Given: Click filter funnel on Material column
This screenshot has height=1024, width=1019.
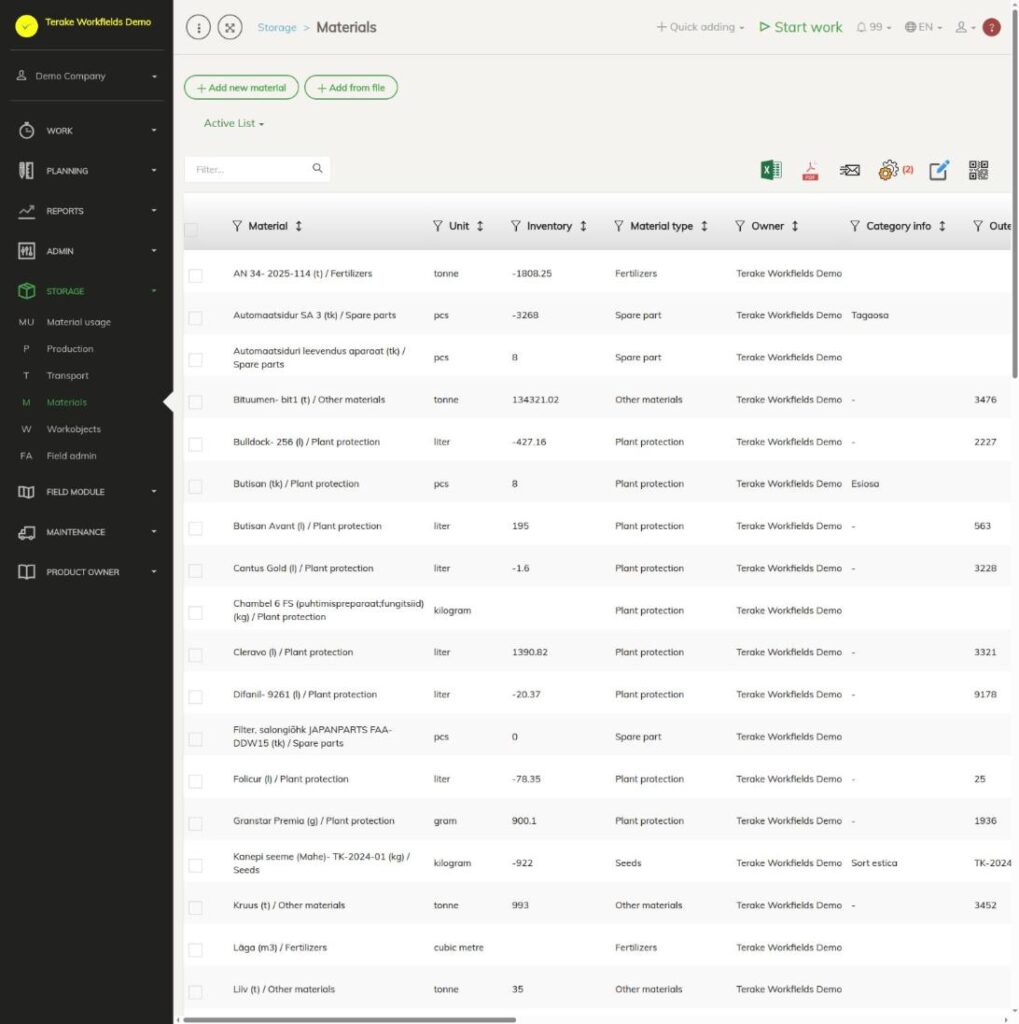Looking at the screenshot, I should tap(237, 226).
